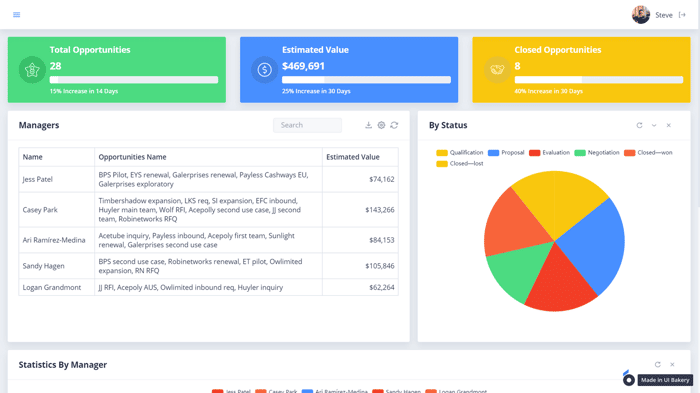Click the logout icon beside Steve
Image resolution: width=700 pixels, height=393 pixels.
click(682, 15)
